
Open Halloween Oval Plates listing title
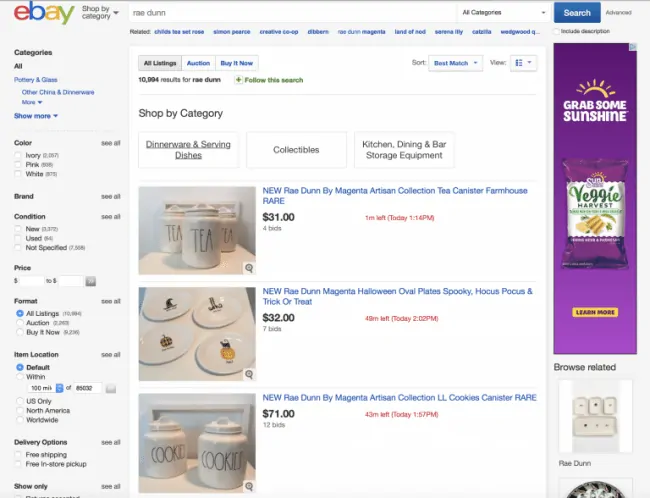(398, 296)
